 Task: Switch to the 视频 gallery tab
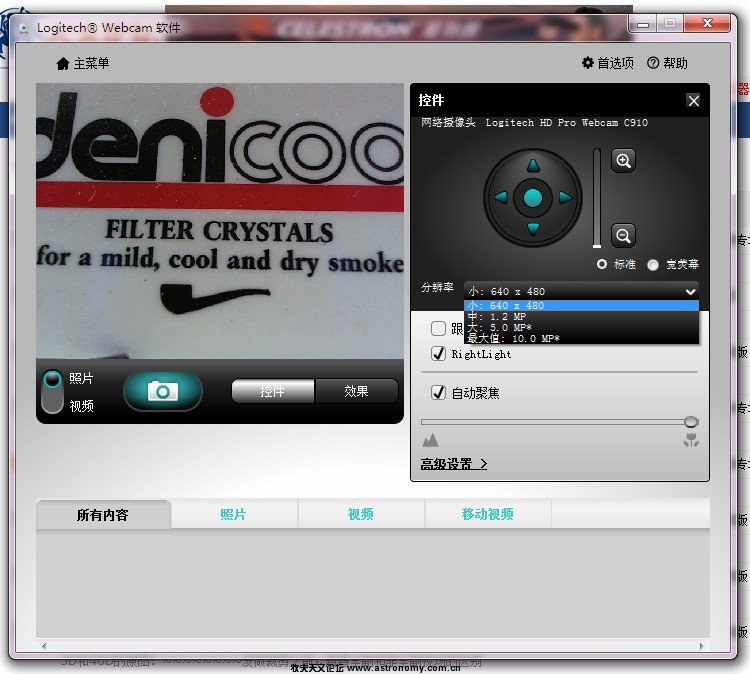click(x=361, y=514)
